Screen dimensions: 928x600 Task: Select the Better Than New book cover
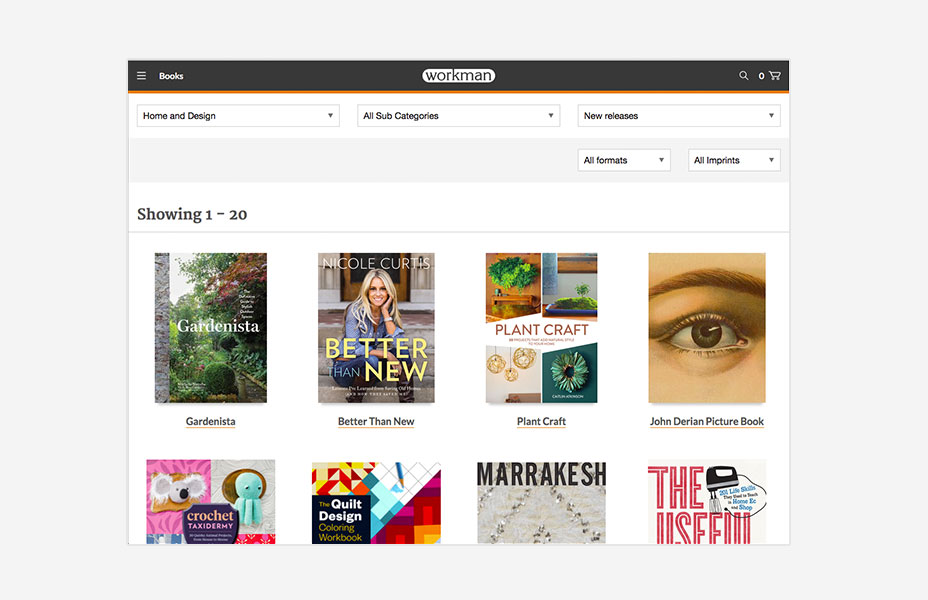(x=376, y=328)
